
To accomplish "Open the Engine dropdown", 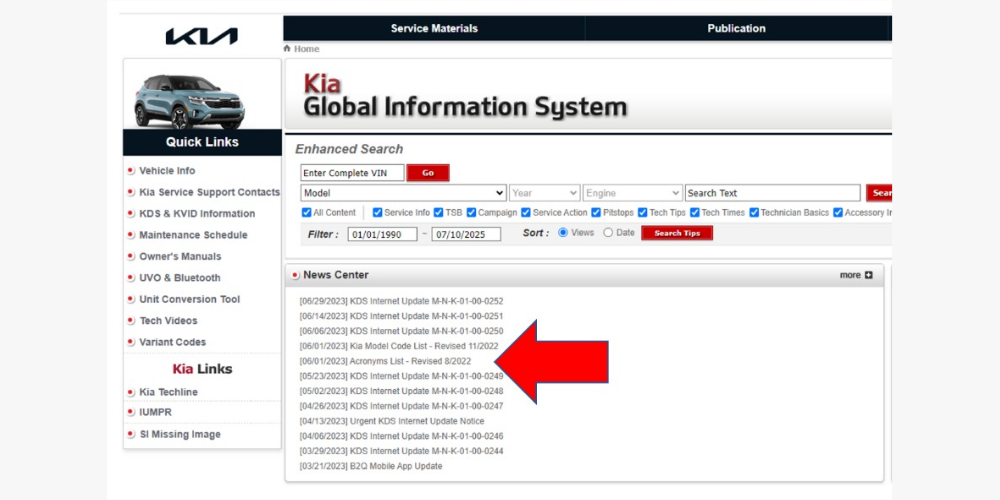I will pos(632,193).
